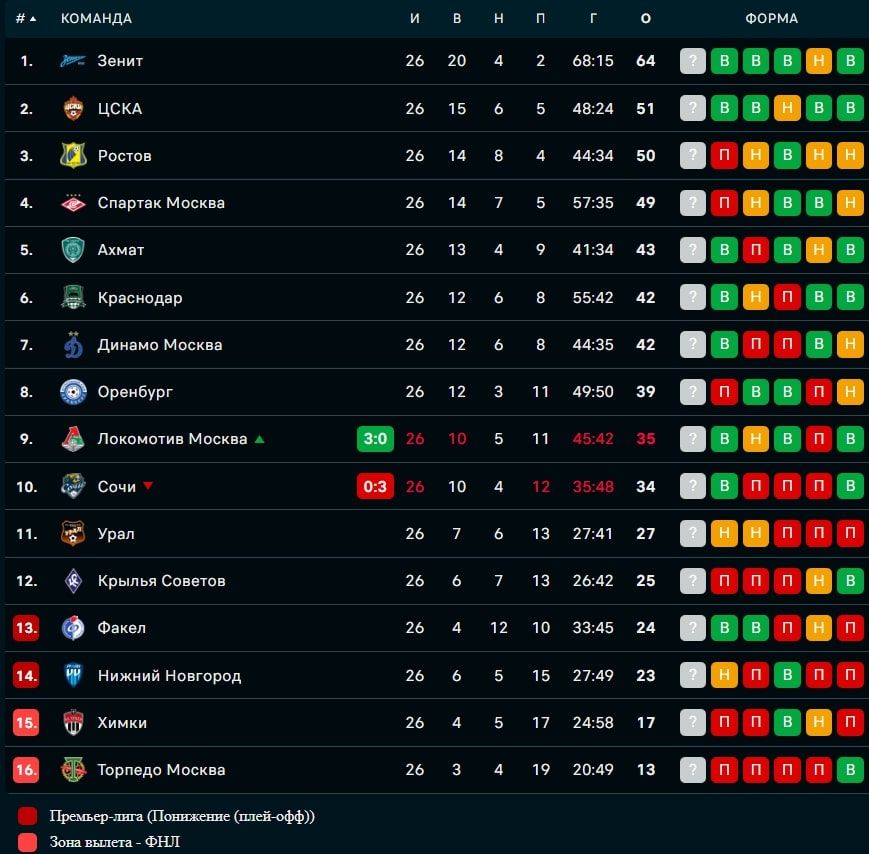This screenshot has width=869, height=854.
Task: Open the Ростов club logo
Action: (73, 155)
